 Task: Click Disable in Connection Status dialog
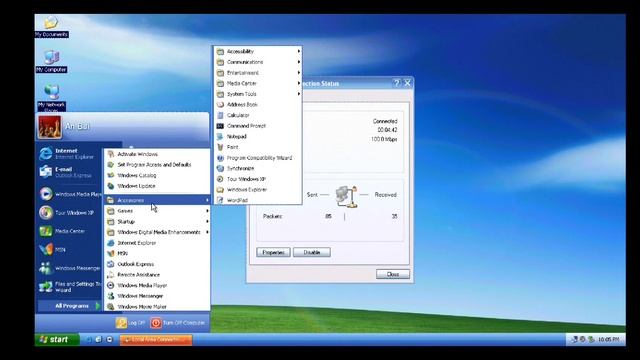point(311,252)
